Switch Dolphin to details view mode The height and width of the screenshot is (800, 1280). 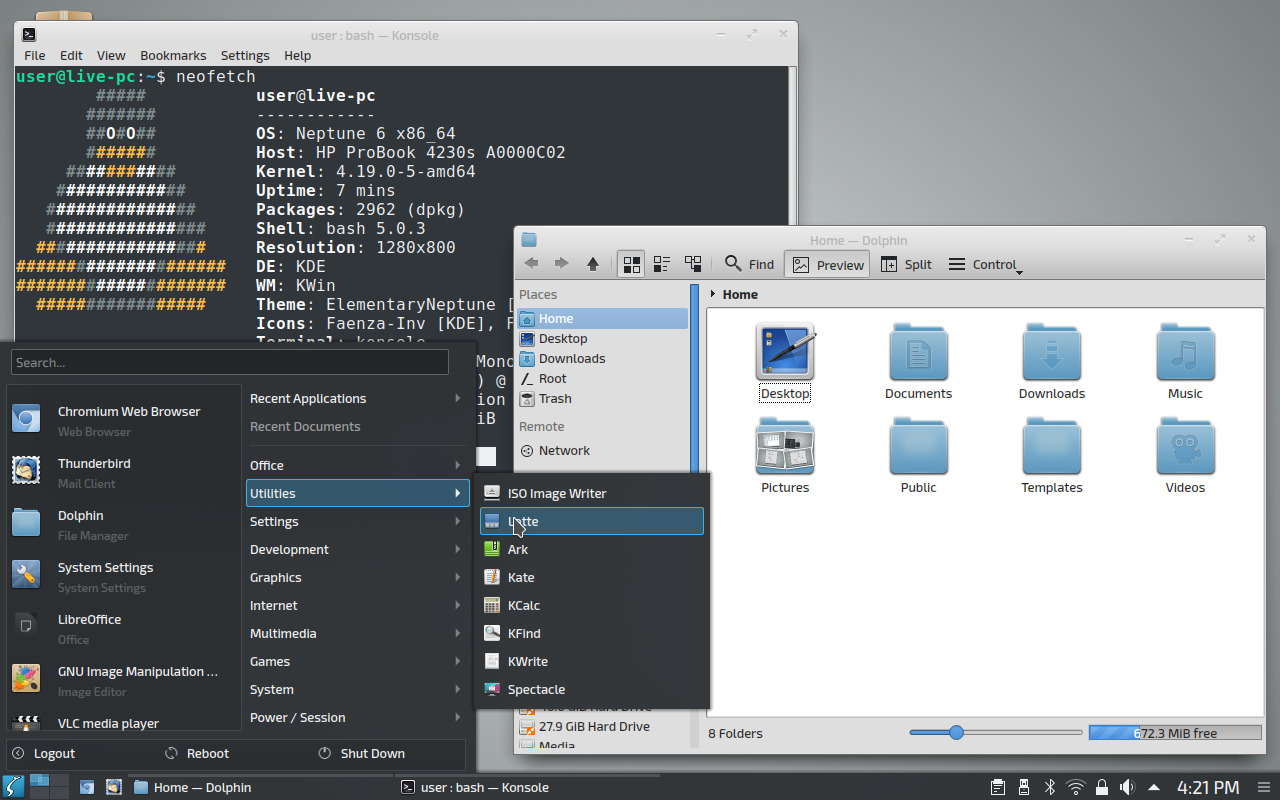[x=661, y=263]
